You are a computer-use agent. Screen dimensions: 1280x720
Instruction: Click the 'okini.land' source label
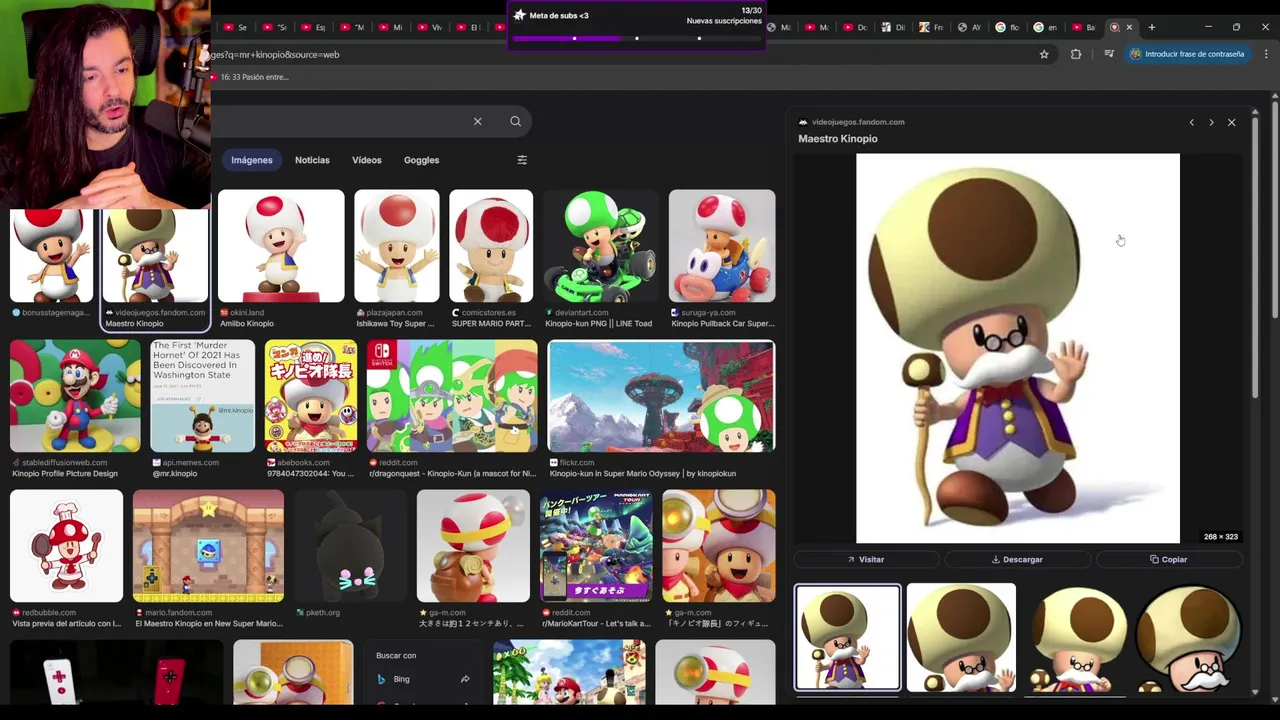(247, 312)
